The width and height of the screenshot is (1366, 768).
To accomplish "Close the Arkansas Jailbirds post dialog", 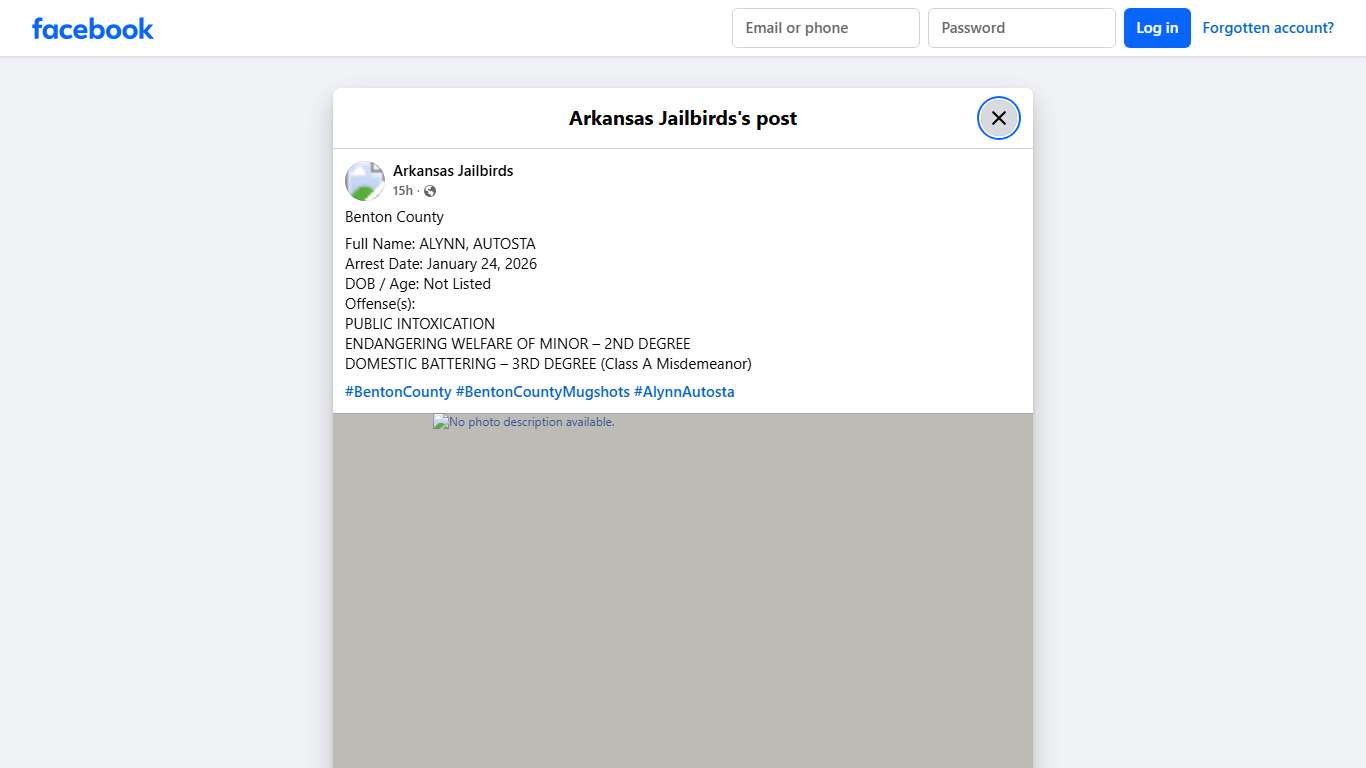I will (x=998, y=118).
